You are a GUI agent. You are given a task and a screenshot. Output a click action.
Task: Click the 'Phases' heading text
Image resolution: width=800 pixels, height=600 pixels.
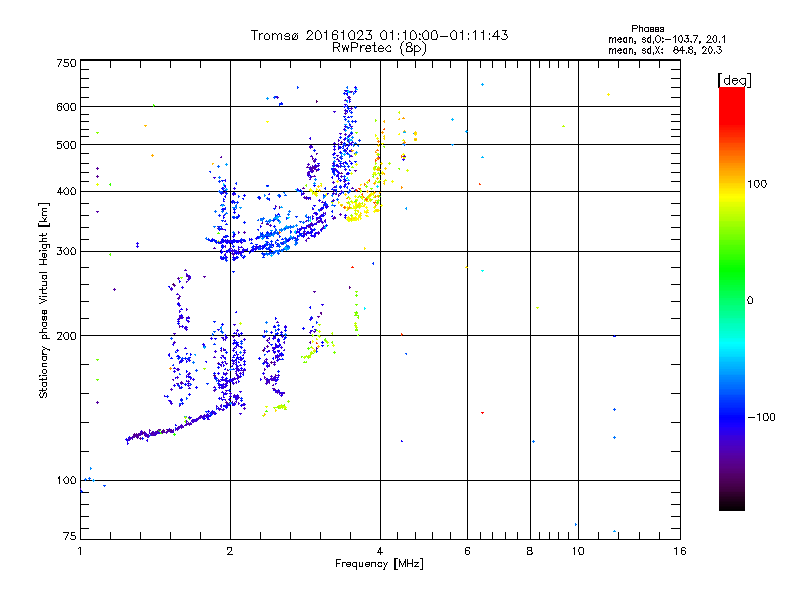(x=647, y=29)
